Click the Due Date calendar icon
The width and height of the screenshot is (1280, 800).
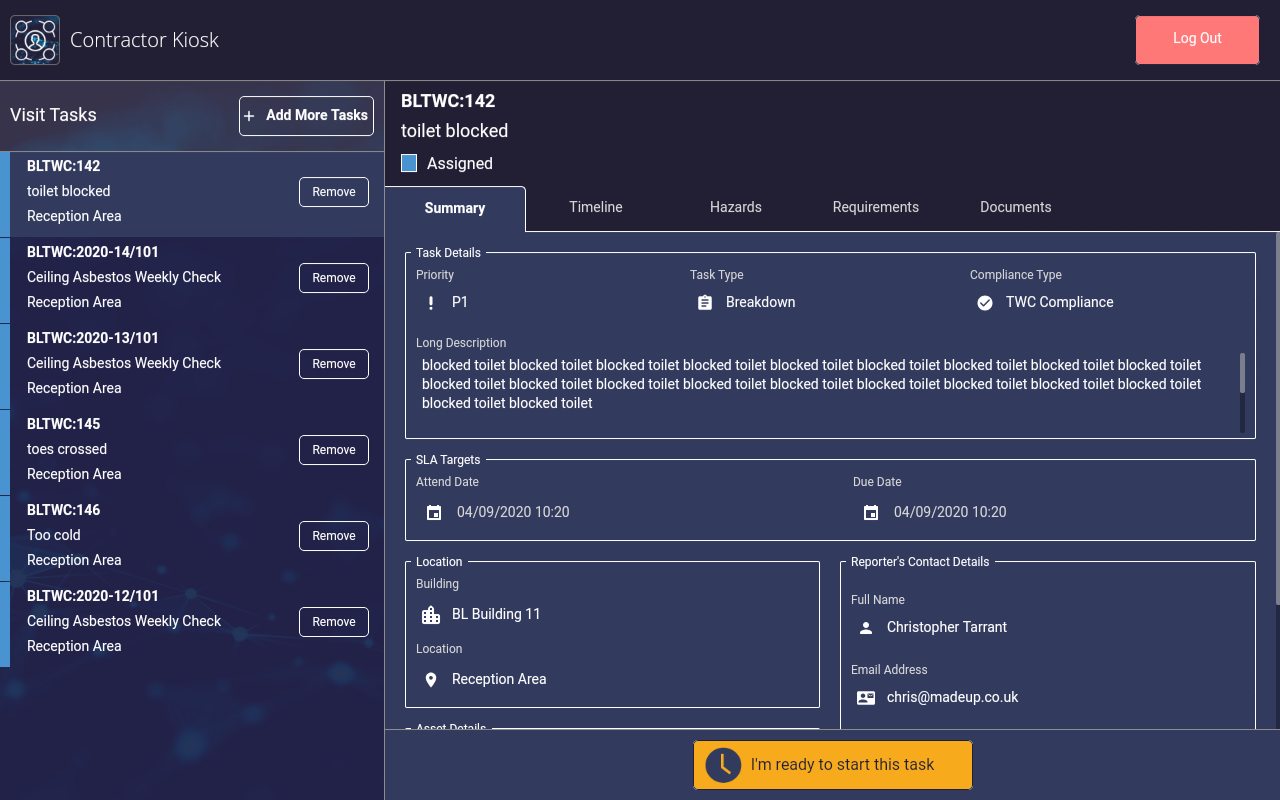tap(871, 512)
